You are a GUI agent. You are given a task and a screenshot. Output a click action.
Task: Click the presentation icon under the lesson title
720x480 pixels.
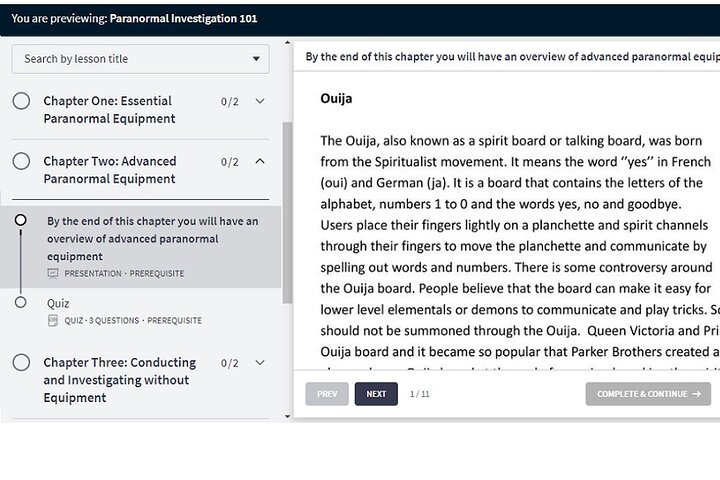pos(53,274)
